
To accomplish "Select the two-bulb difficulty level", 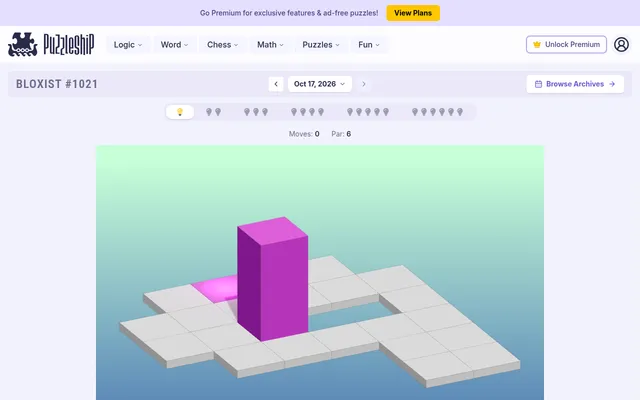I will 213,112.
